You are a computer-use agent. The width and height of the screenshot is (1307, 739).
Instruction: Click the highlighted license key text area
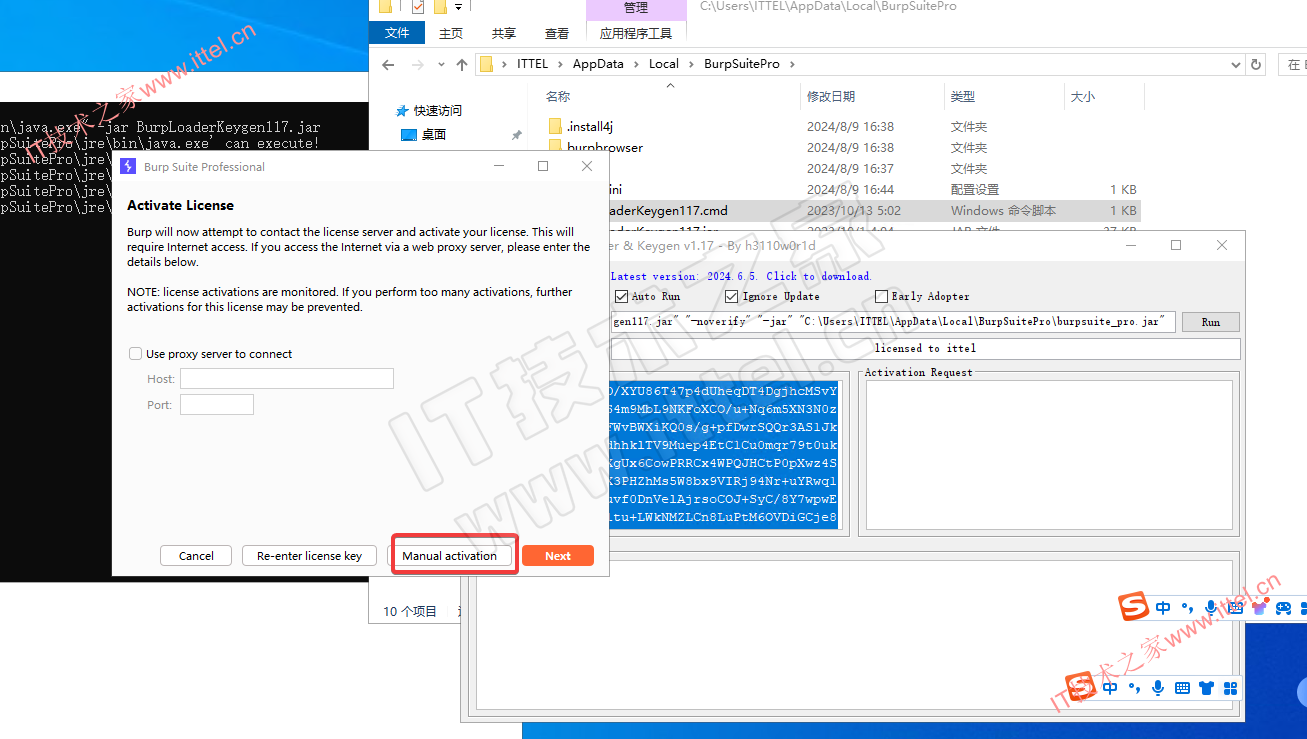(x=724, y=455)
